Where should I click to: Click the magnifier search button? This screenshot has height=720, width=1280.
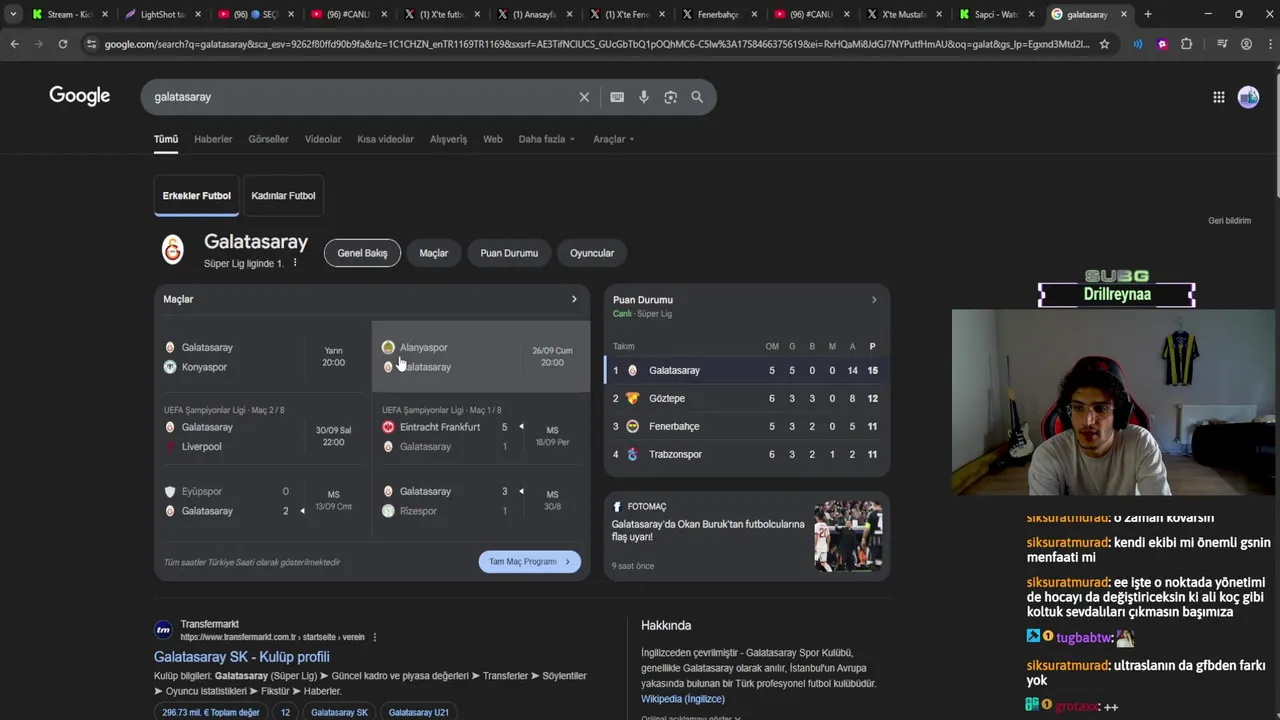click(697, 97)
